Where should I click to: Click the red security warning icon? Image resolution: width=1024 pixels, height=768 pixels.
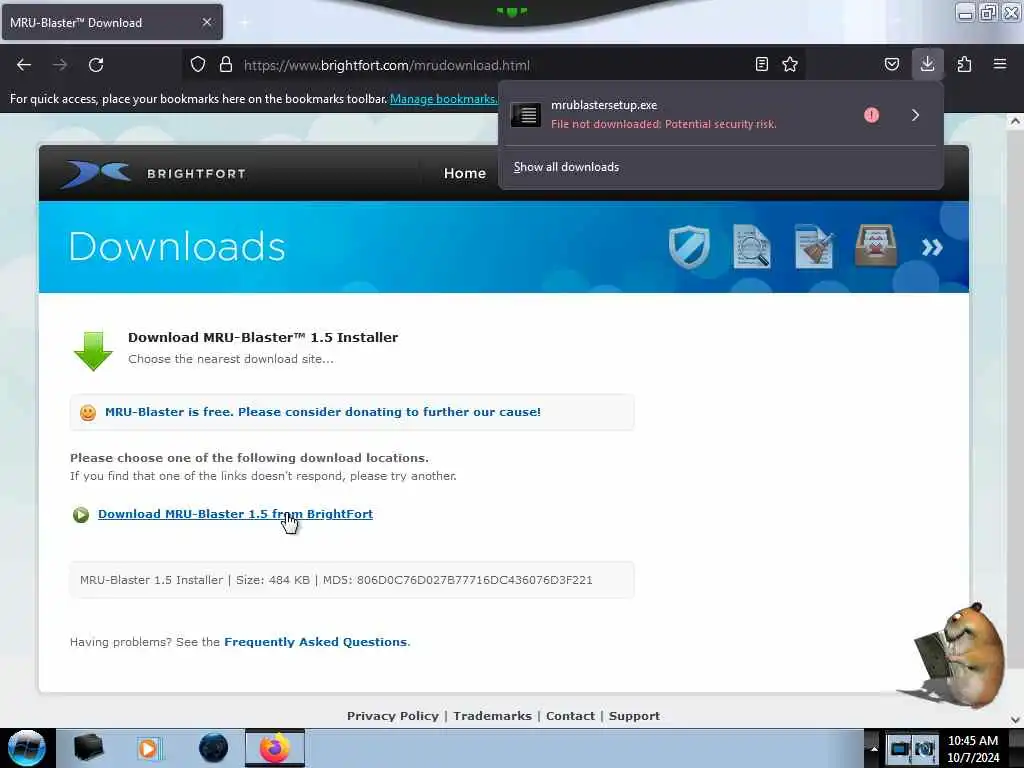point(871,115)
